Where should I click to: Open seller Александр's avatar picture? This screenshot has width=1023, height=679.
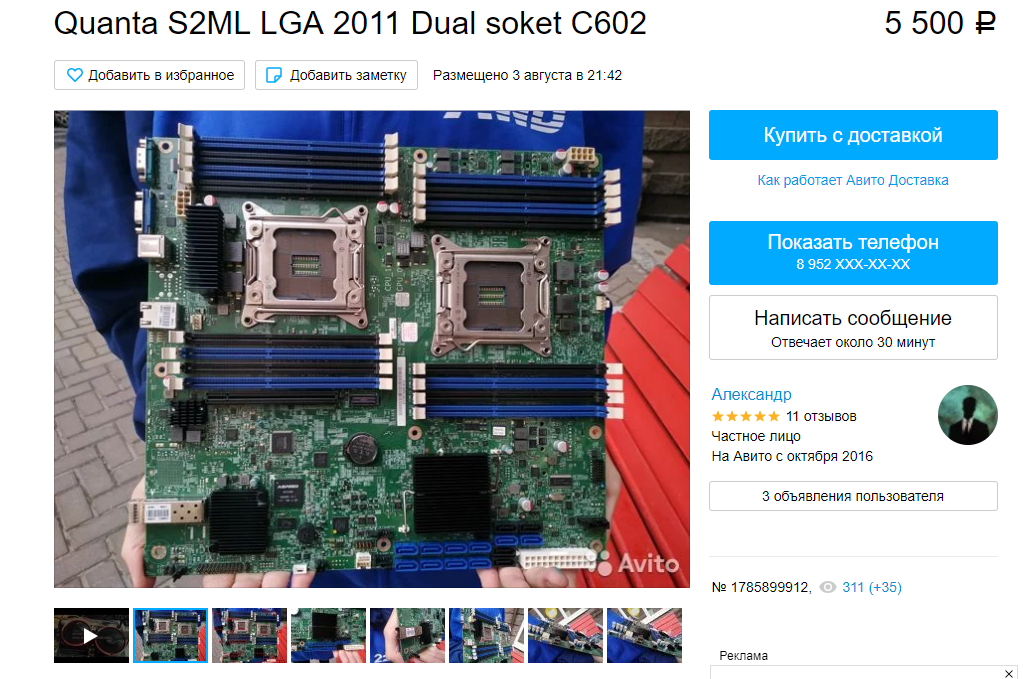pos(968,415)
